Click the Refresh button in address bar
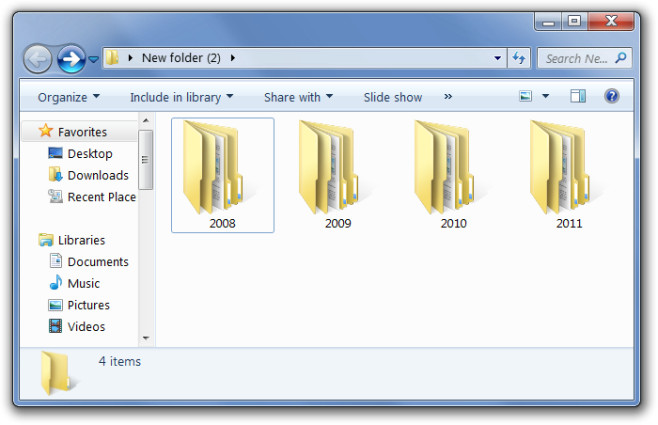Screen dimensions: 658x425 pyautogui.click(x=519, y=58)
